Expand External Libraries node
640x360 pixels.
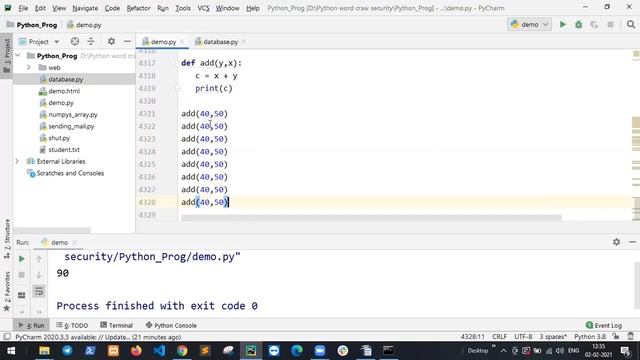(17, 161)
